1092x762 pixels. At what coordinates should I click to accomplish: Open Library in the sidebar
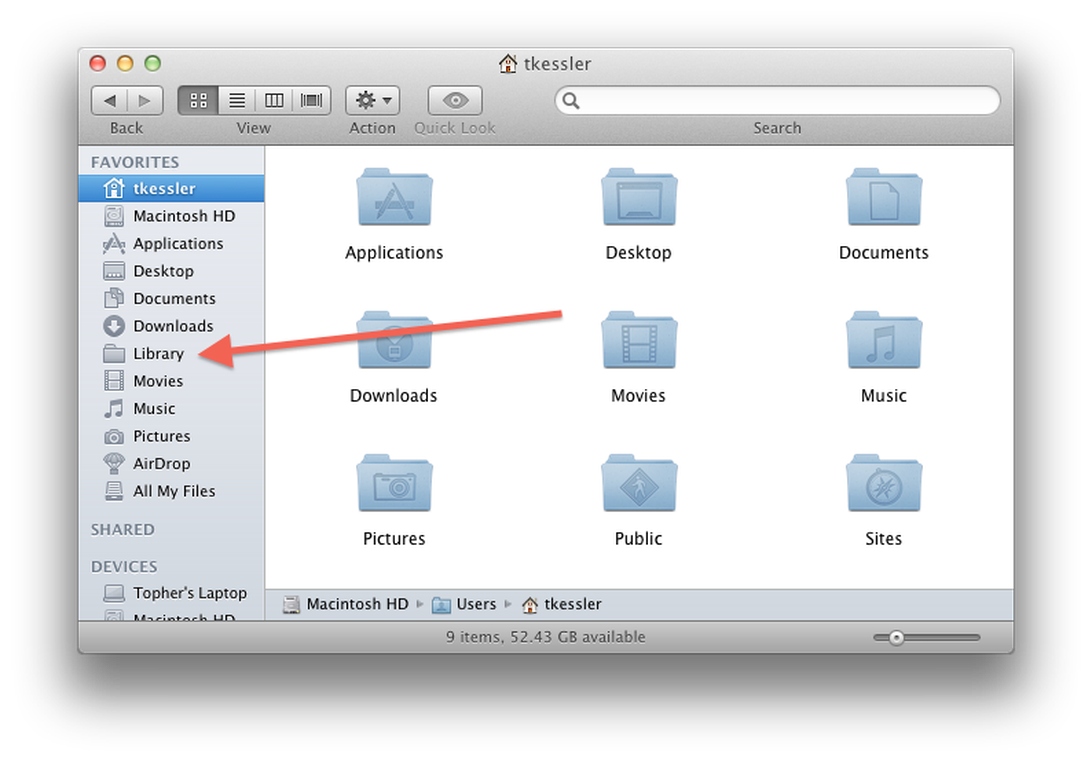(171, 353)
